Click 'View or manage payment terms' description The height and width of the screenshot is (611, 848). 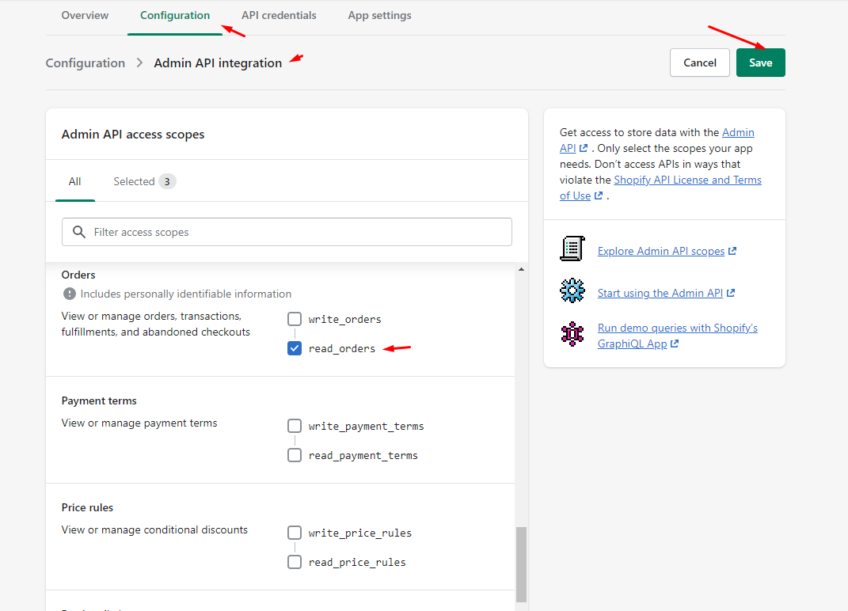tap(139, 423)
